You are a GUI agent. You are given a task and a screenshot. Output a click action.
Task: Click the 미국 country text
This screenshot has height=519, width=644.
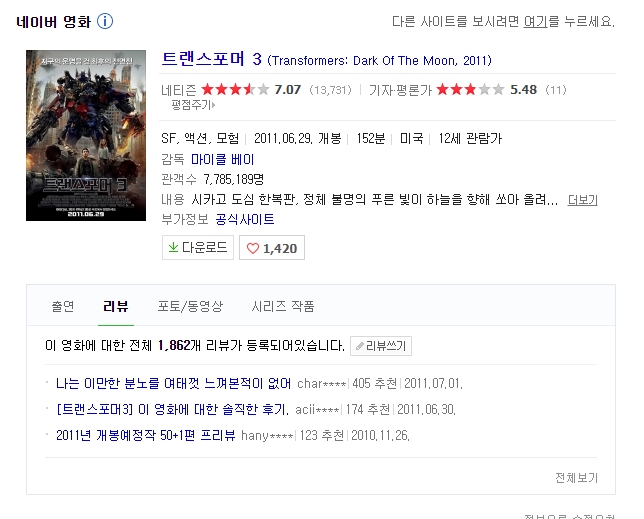point(411,139)
